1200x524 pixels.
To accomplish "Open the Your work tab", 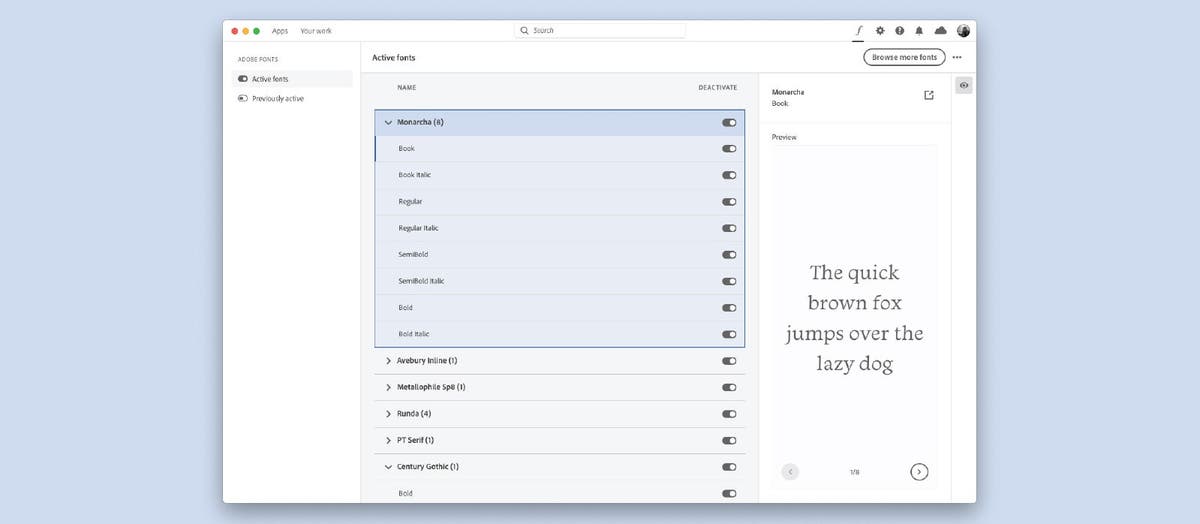I will 316,31.
